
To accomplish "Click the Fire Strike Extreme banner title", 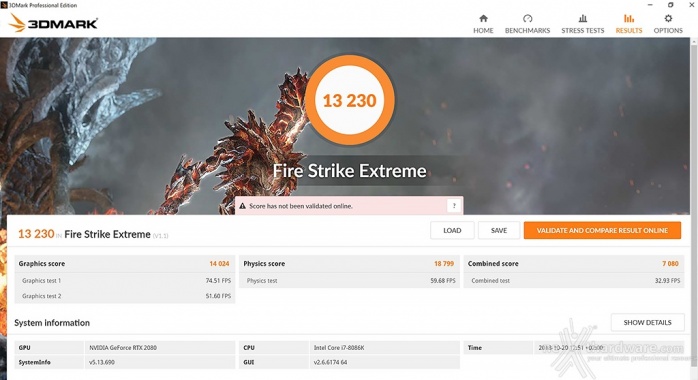I will pos(350,171).
